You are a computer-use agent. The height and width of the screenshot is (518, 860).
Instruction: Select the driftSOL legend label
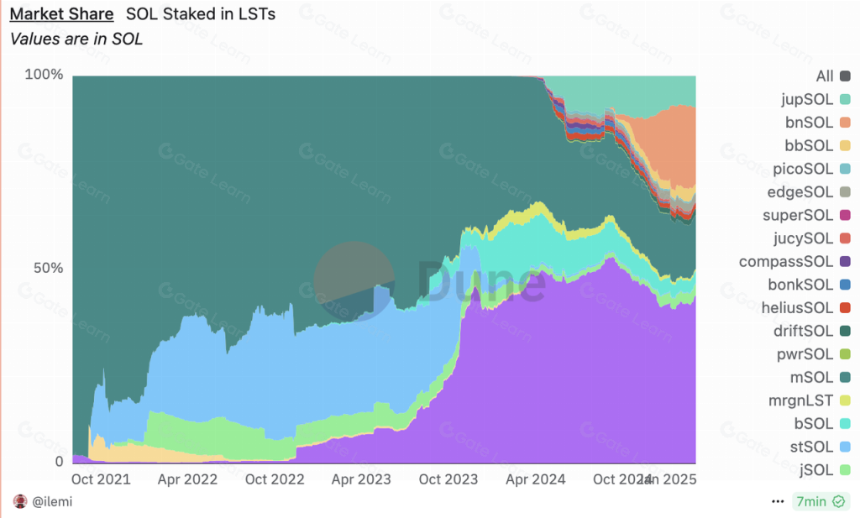803,331
